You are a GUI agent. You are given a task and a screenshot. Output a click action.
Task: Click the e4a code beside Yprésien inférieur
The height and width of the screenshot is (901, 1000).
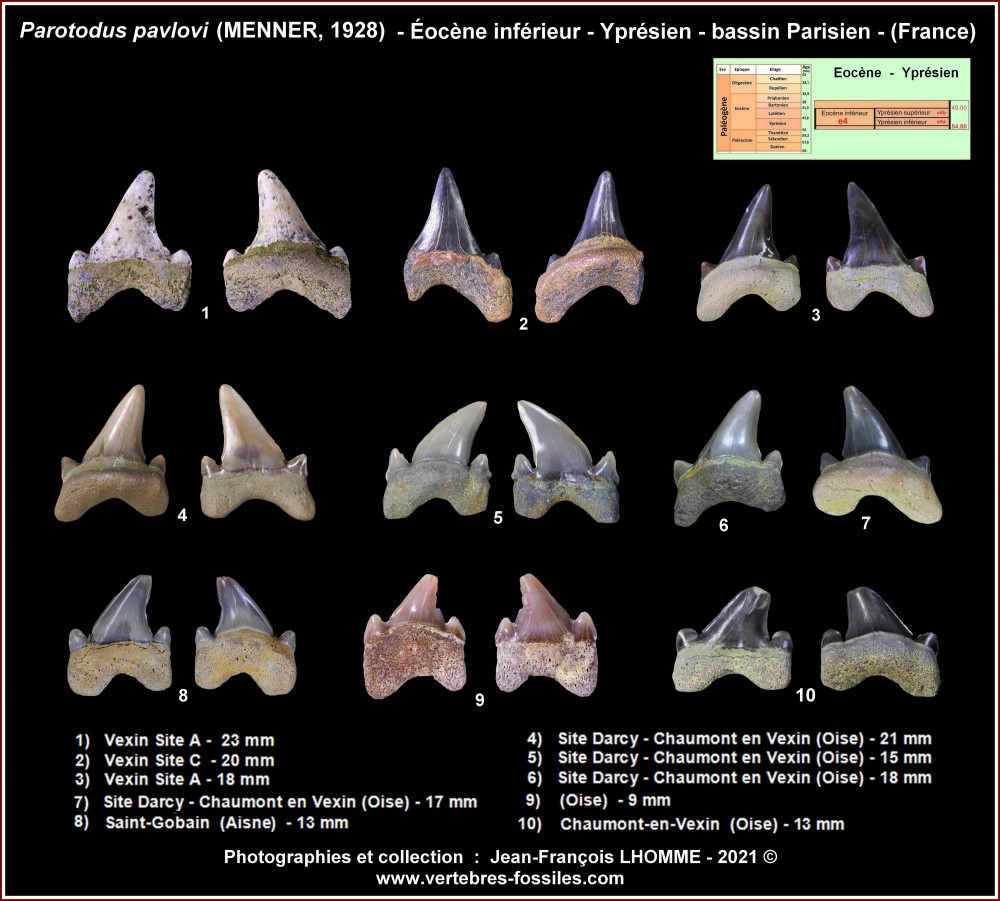tap(940, 122)
